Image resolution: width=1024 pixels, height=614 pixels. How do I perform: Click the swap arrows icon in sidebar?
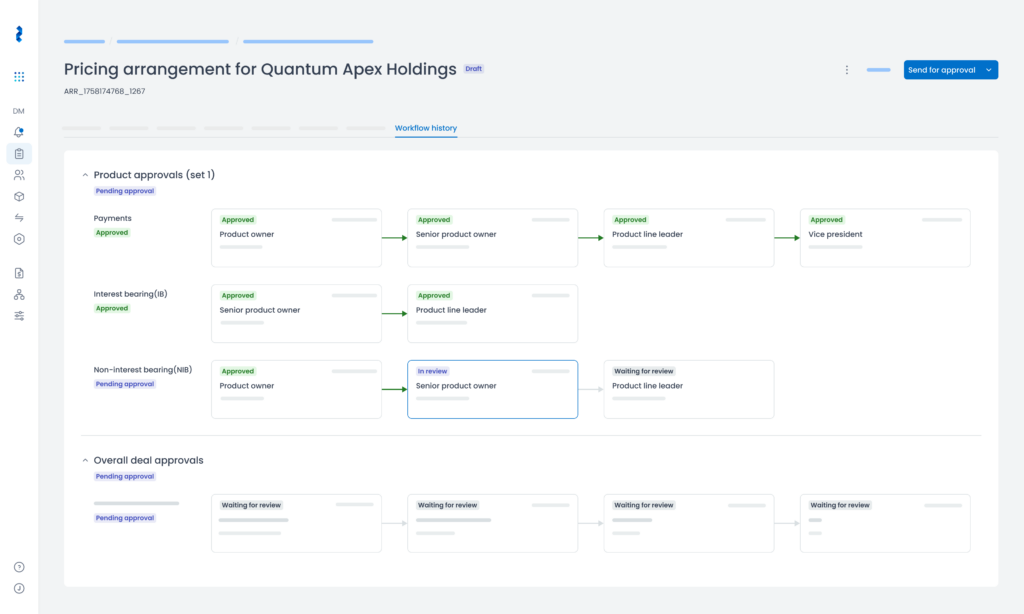pyautogui.click(x=19, y=217)
